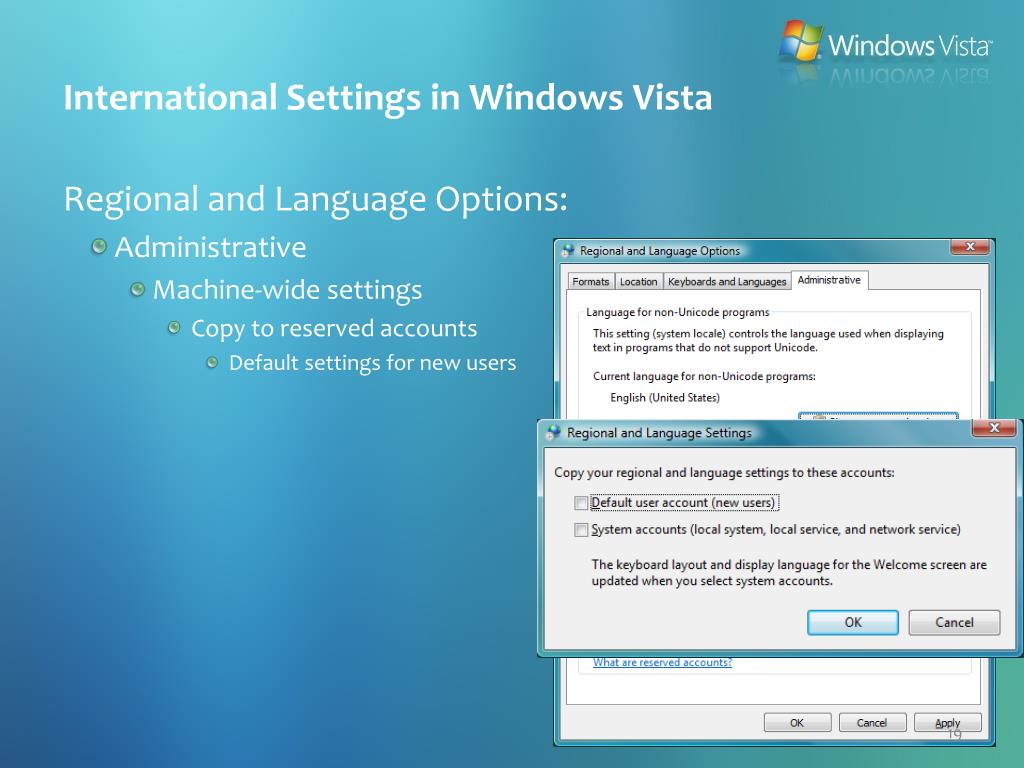Viewport: 1024px width, 768px height.
Task: Click the Windows Vista logo
Action: (886, 43)
